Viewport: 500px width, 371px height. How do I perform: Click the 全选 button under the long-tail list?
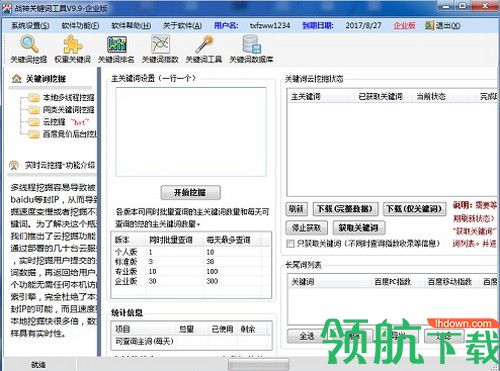click(306, 336)
